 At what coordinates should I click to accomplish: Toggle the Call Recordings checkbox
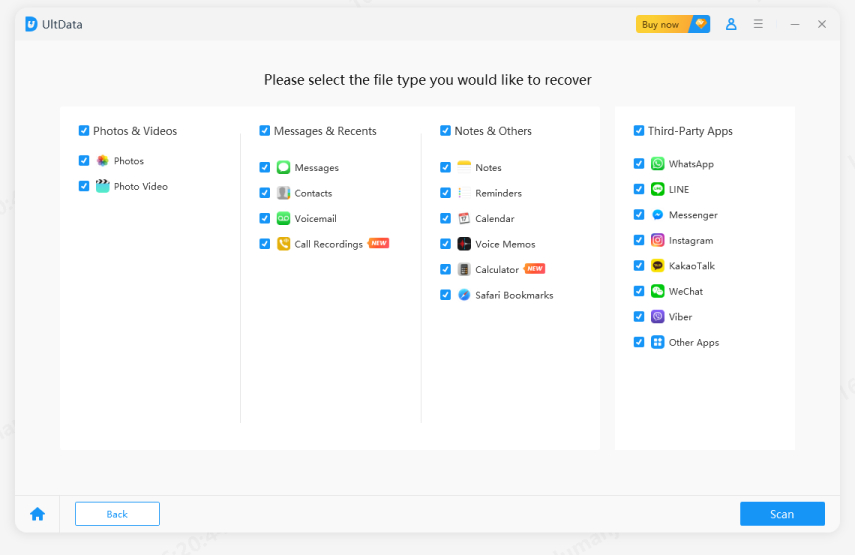[x=264, y=244]
